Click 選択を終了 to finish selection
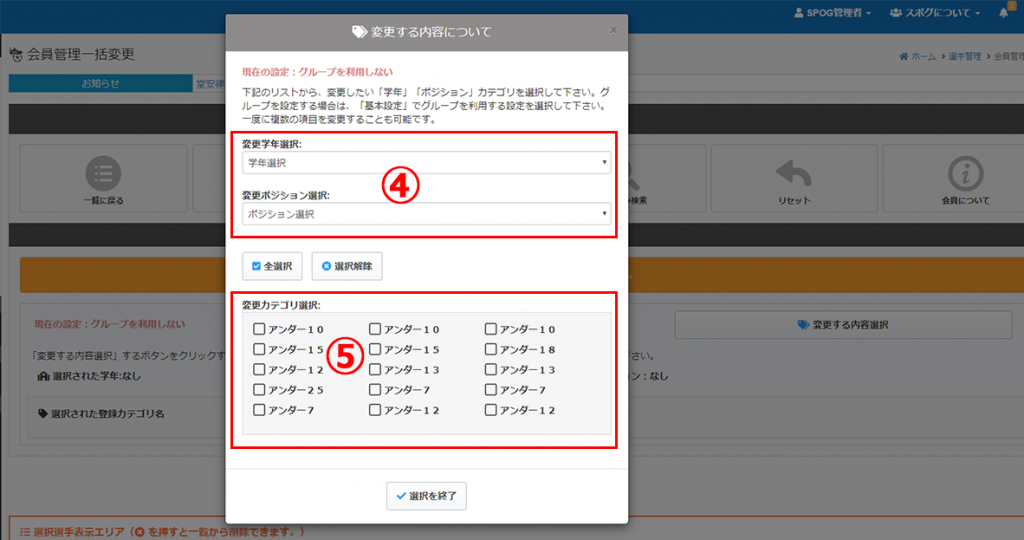 click(427, 495)
